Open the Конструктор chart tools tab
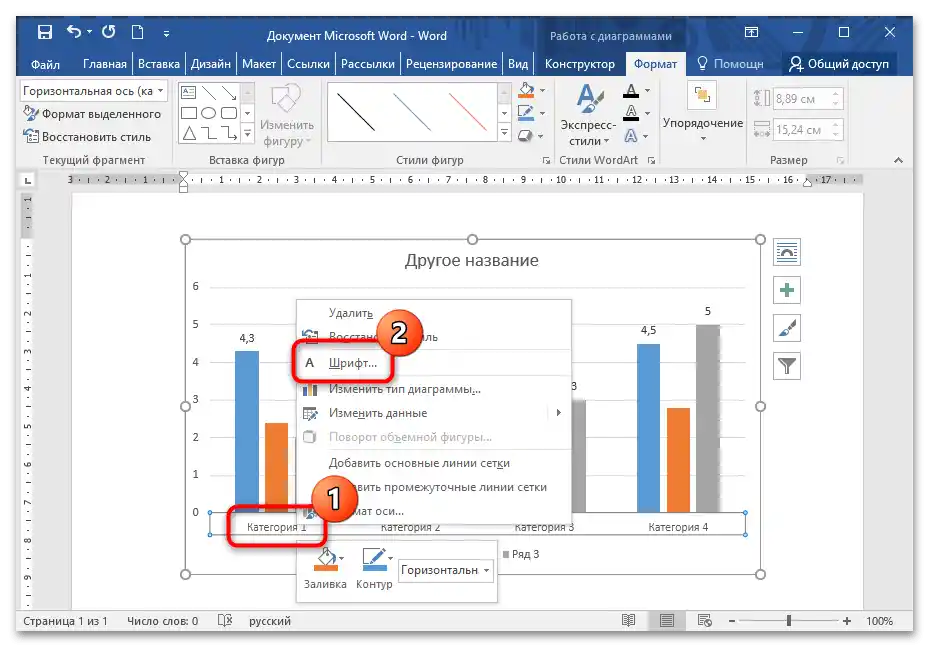Image resolution: width=929 pixels, height=647 pixels. click(x=580, y=64)
